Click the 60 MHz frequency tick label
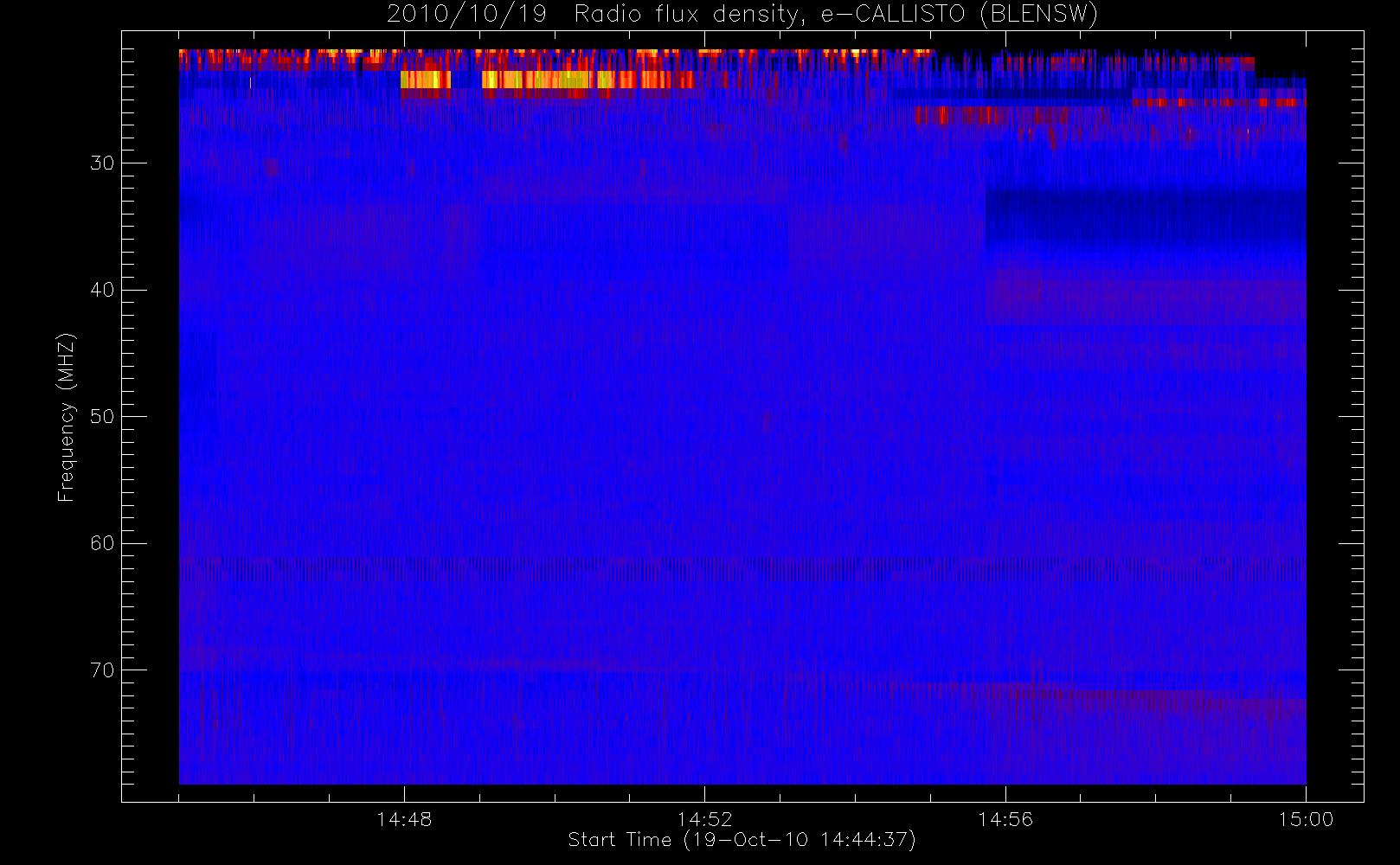 coord(102,543)
